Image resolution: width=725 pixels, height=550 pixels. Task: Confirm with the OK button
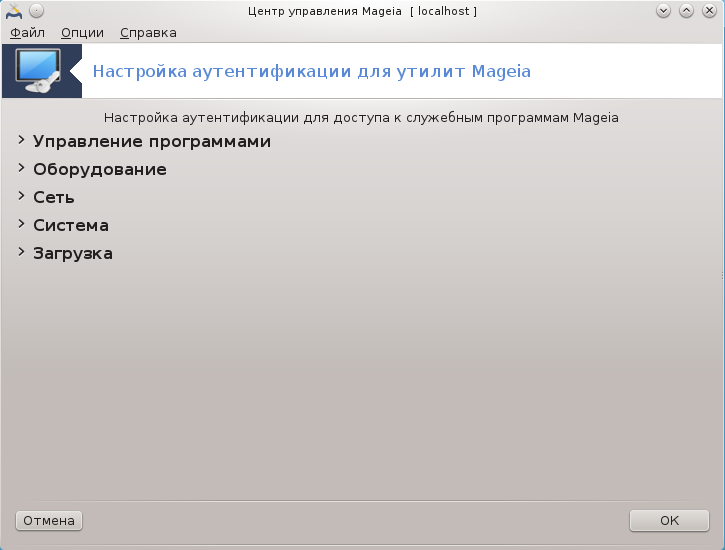click(669, 520)
